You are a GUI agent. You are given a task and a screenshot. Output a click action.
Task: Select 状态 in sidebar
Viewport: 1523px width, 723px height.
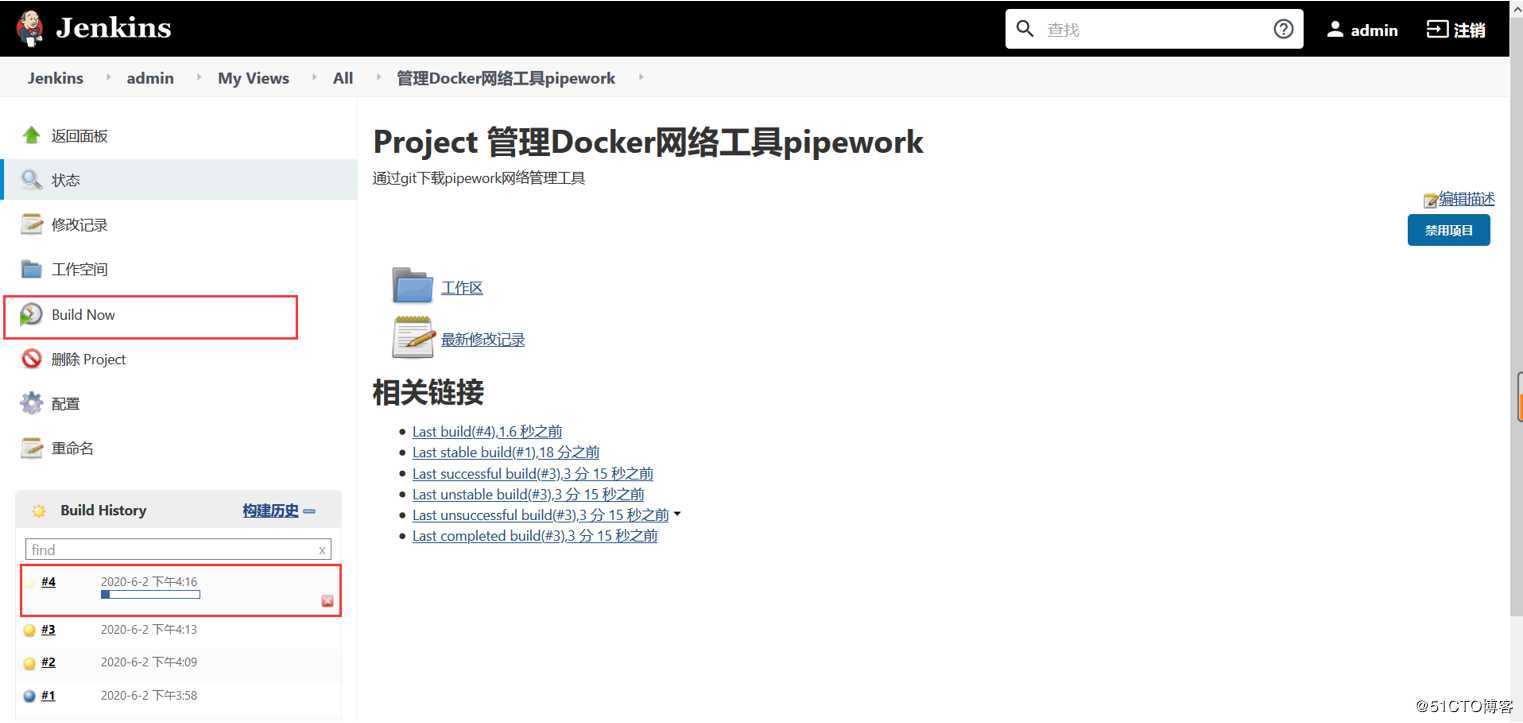(66, 180)
